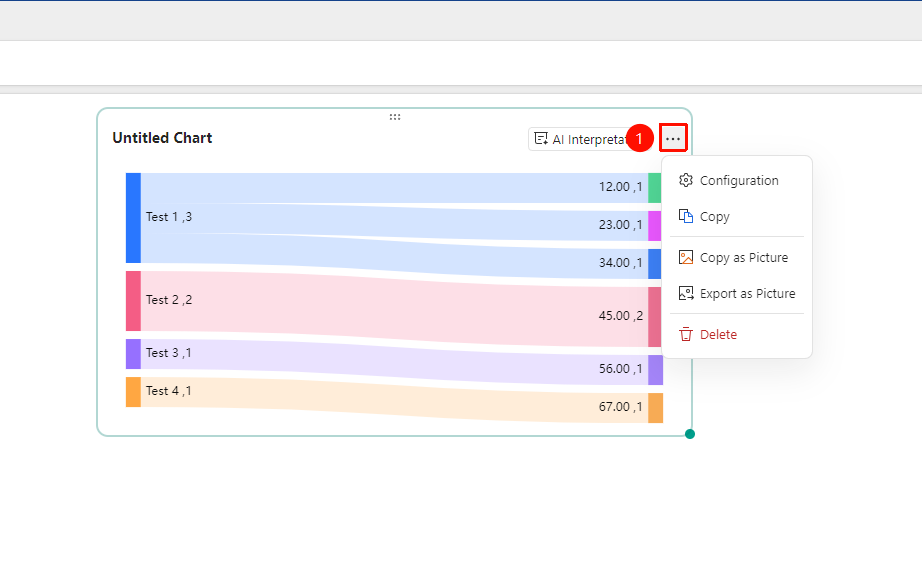The height and width of the screenshot is (582, 922).
Task: Select Copy as Picture menu entry
Action: [736, 257]
